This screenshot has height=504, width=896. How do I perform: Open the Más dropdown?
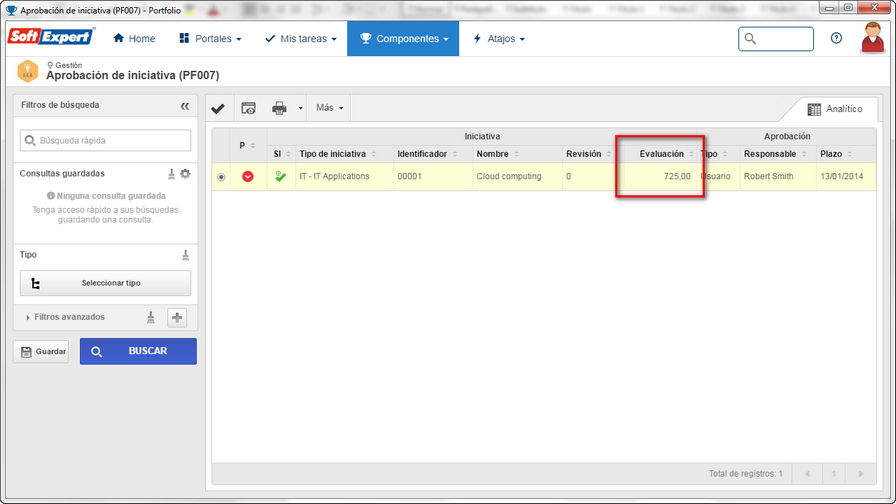[x=329, y=107]
